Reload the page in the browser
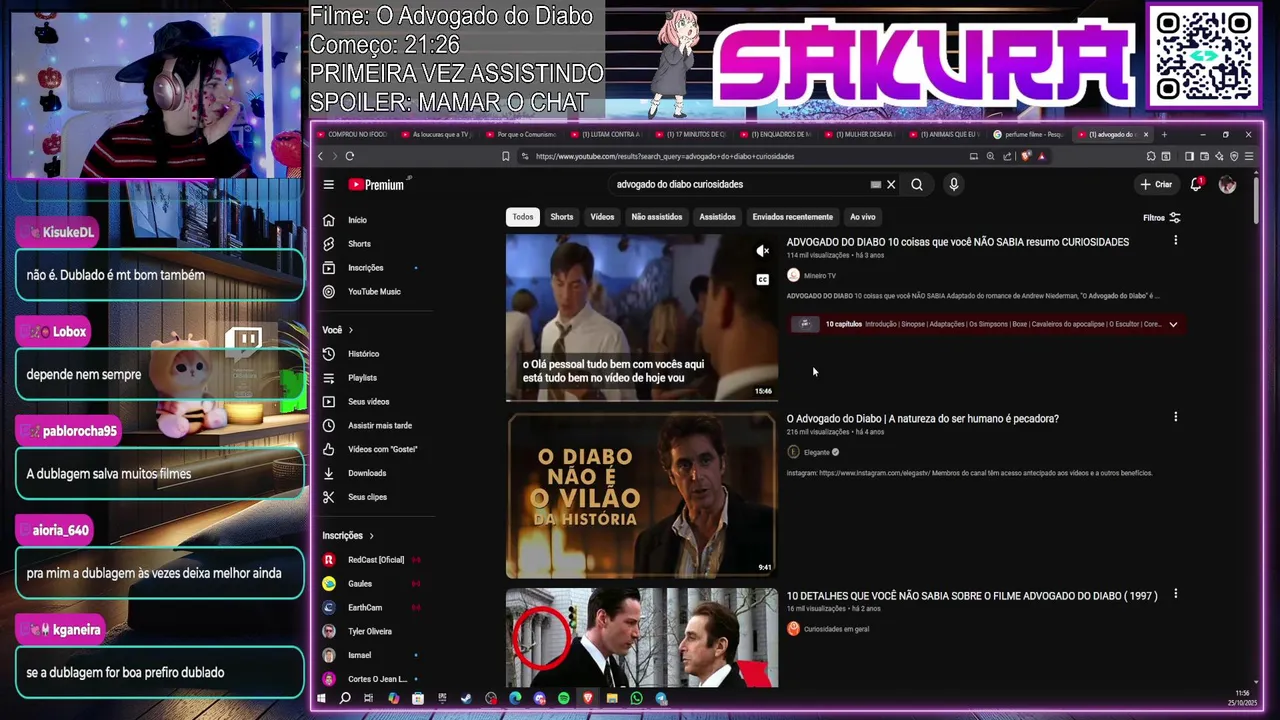This screenshot has width=1280, height=720. point(349,156)
